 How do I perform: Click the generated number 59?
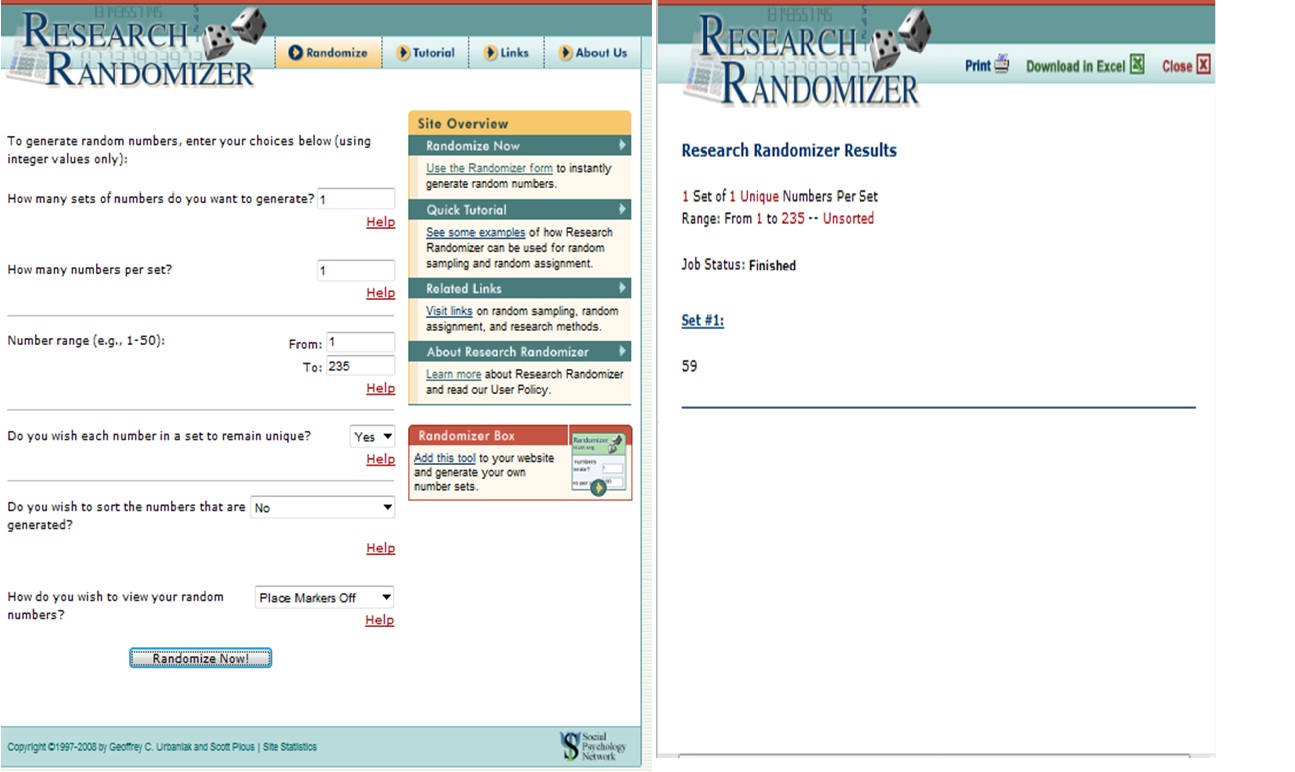[689, 366]
